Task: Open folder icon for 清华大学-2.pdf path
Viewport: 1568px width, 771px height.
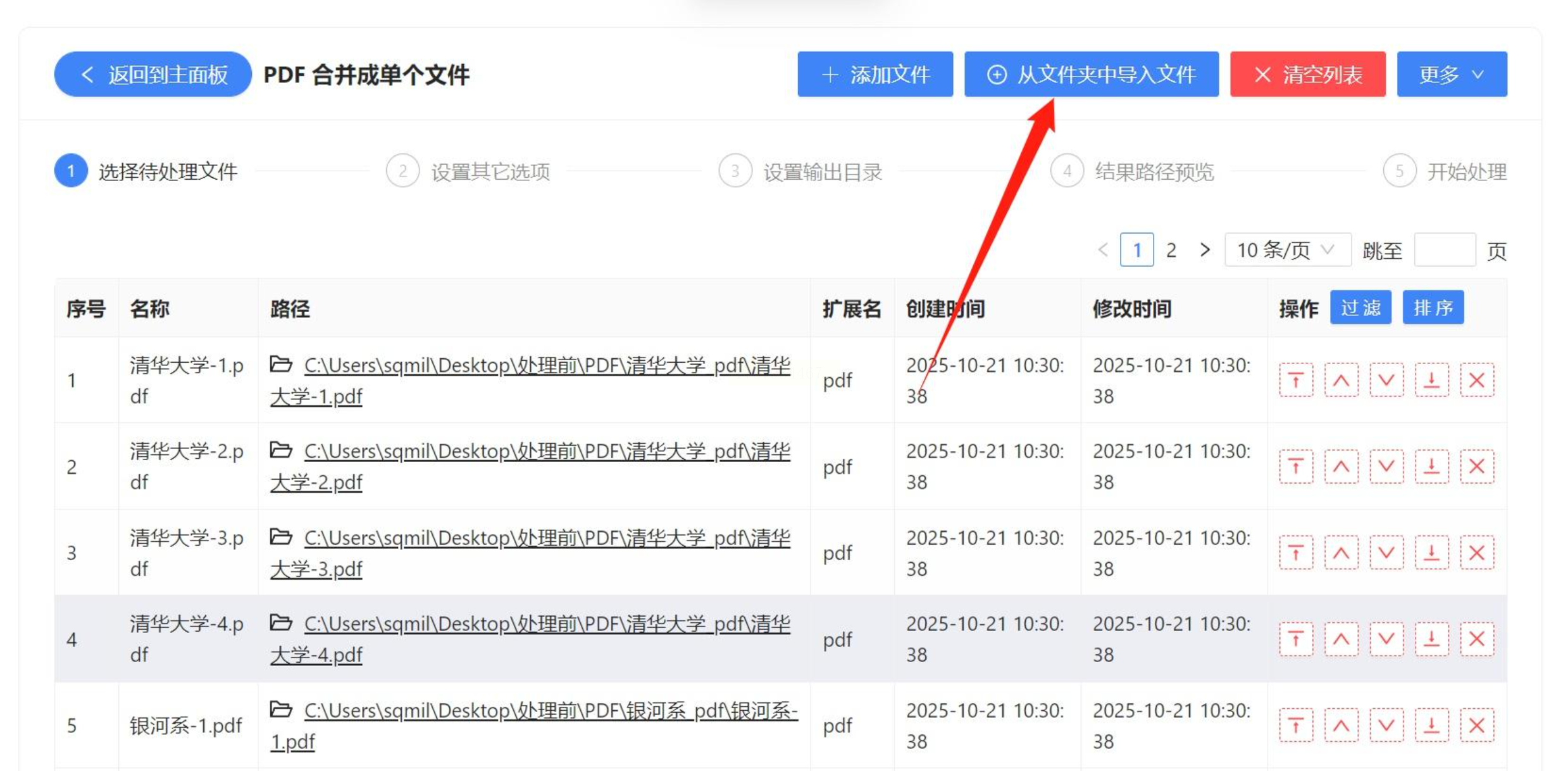Action: (281, 451)
